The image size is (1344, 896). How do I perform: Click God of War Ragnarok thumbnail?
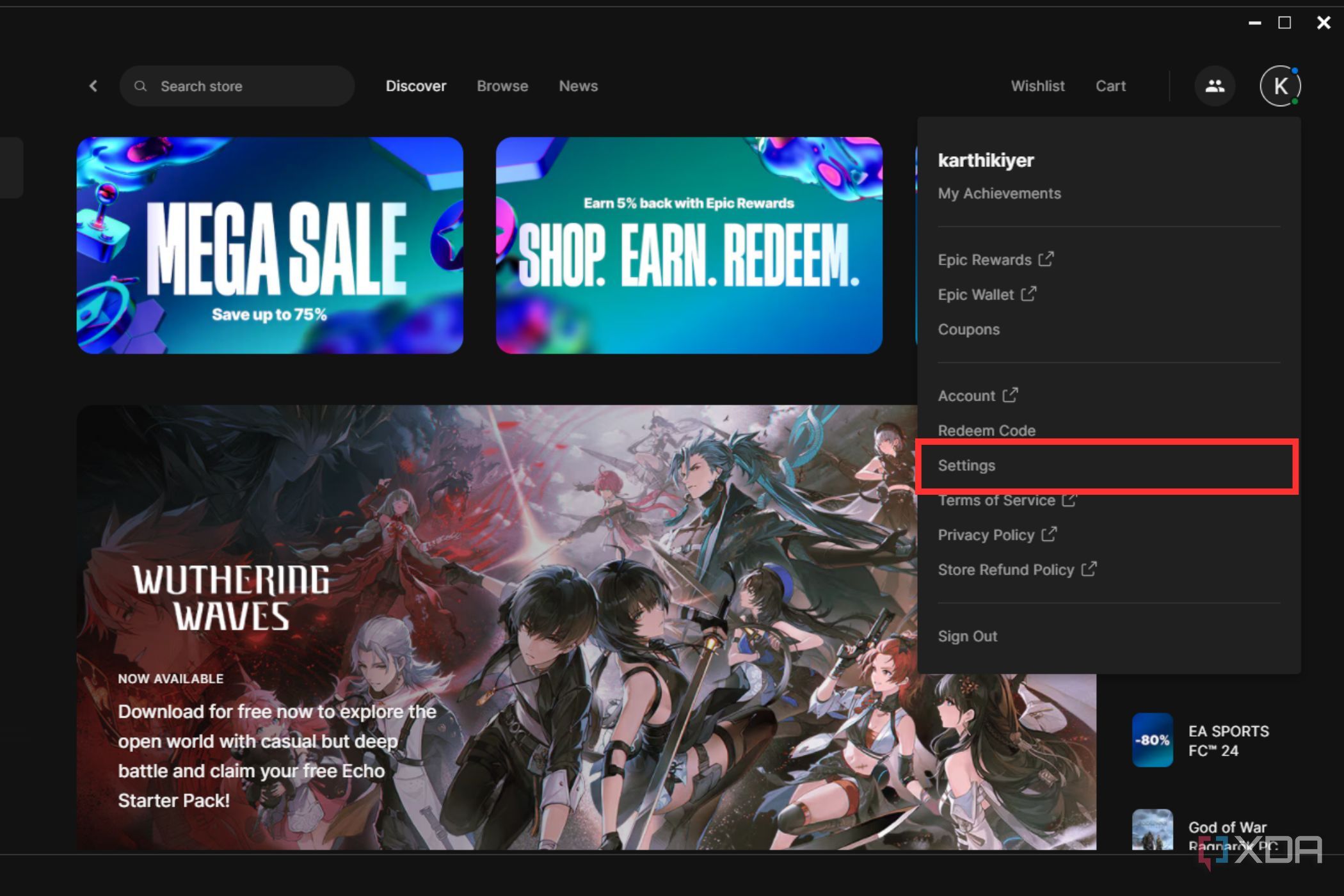click(1152, 831)
